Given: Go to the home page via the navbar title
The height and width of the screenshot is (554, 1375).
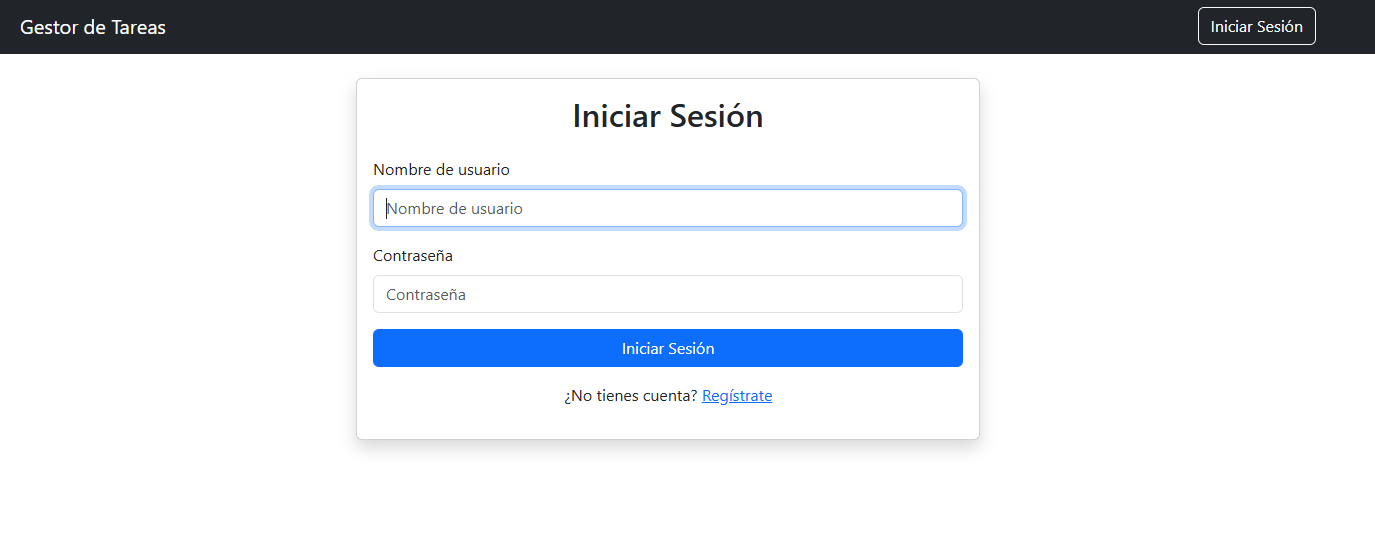Looking at the screenshot, I should tap(93, 27).
